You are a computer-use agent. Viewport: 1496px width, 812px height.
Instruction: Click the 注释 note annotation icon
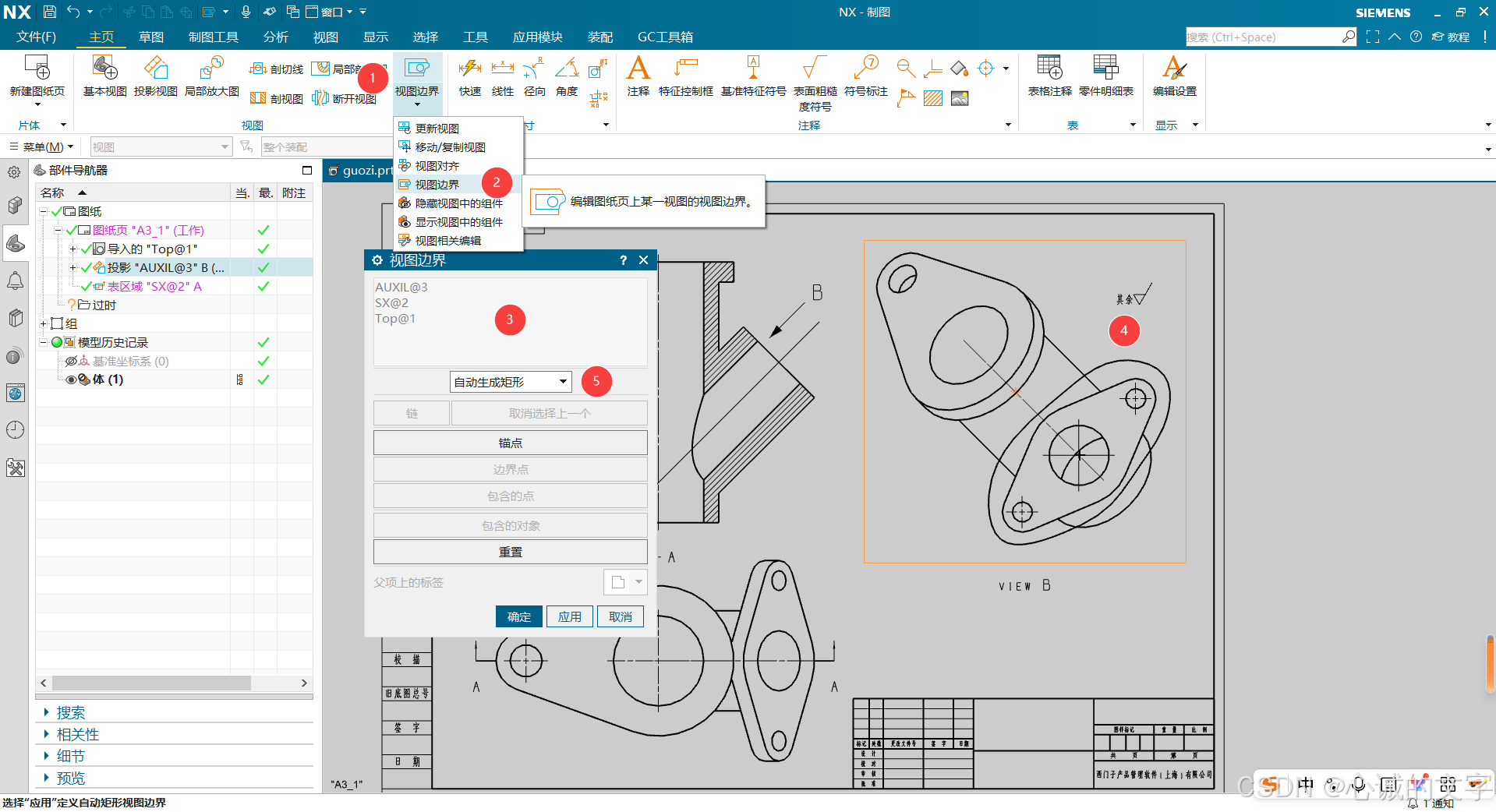pos(638,68)
